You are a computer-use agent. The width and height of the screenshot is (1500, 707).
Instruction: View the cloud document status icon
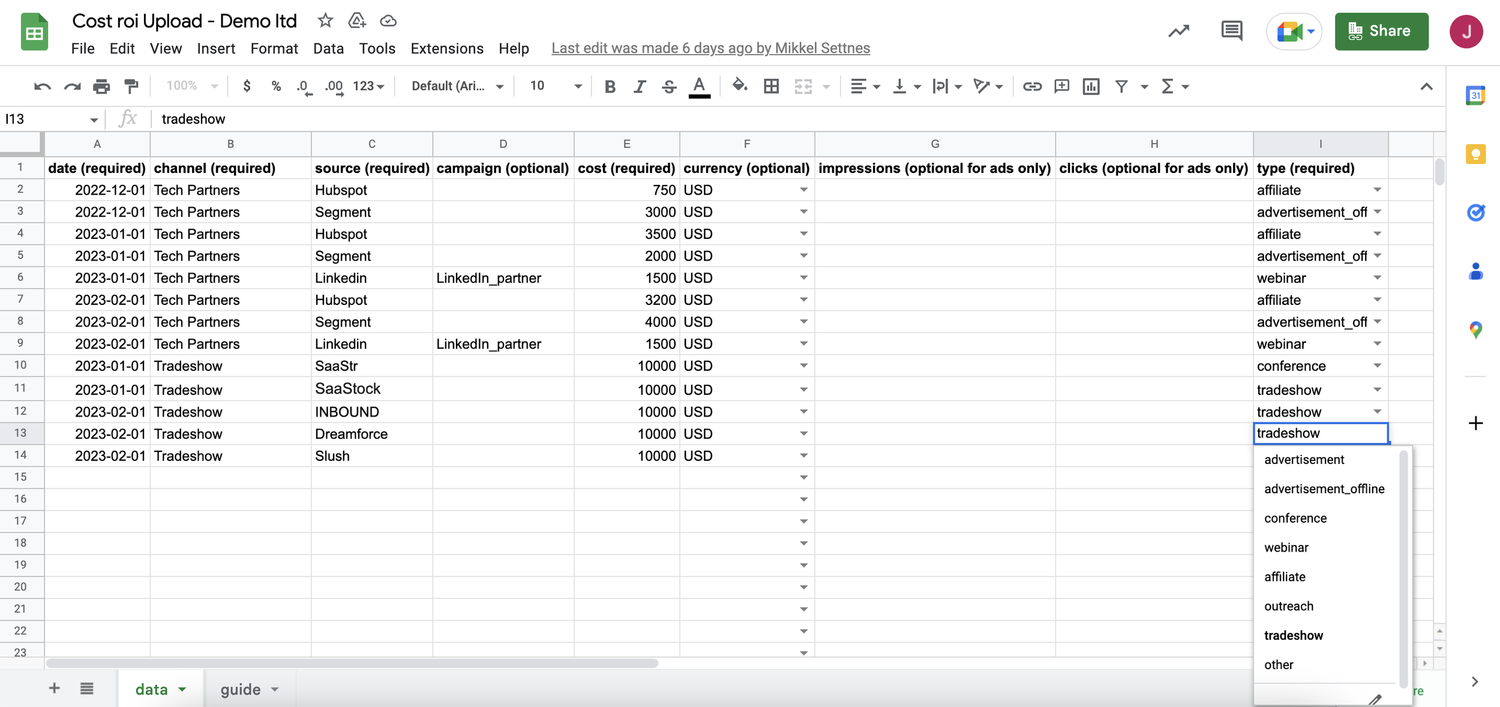pyautogui.click(x=389, y=21)
